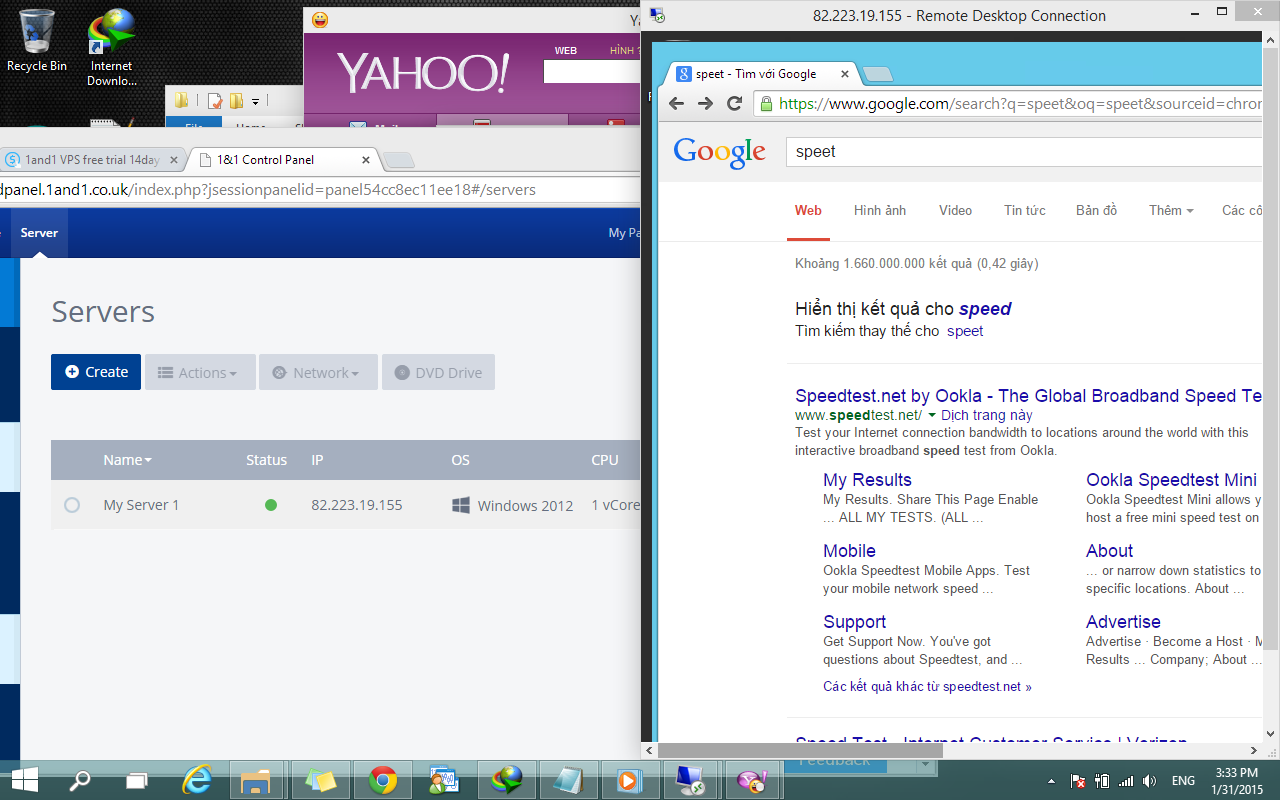Click the Chrome back arrow in remote session
1280x800 pixels.
pyautogui.click(x=677, y=104)
